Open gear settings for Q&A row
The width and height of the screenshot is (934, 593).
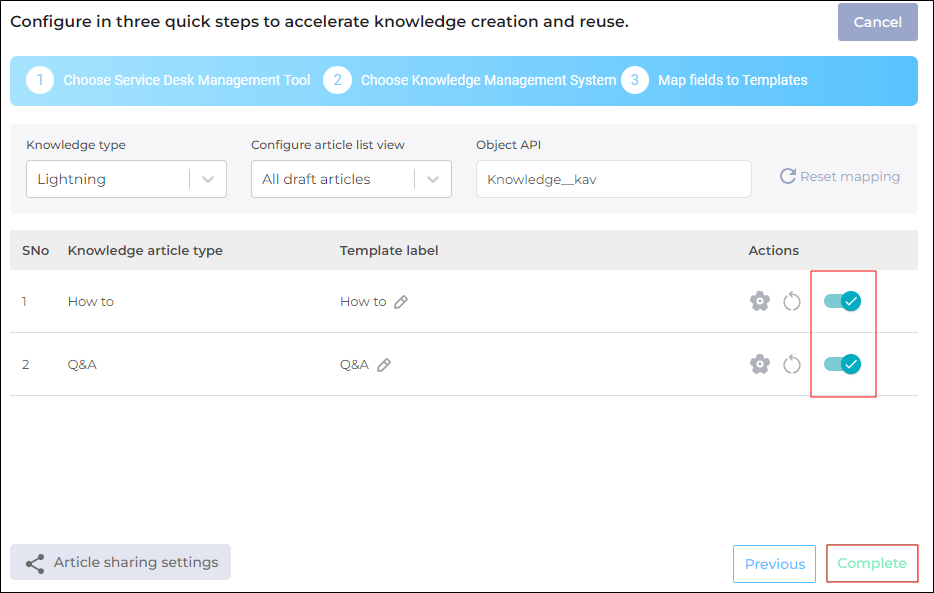(759, 364)
